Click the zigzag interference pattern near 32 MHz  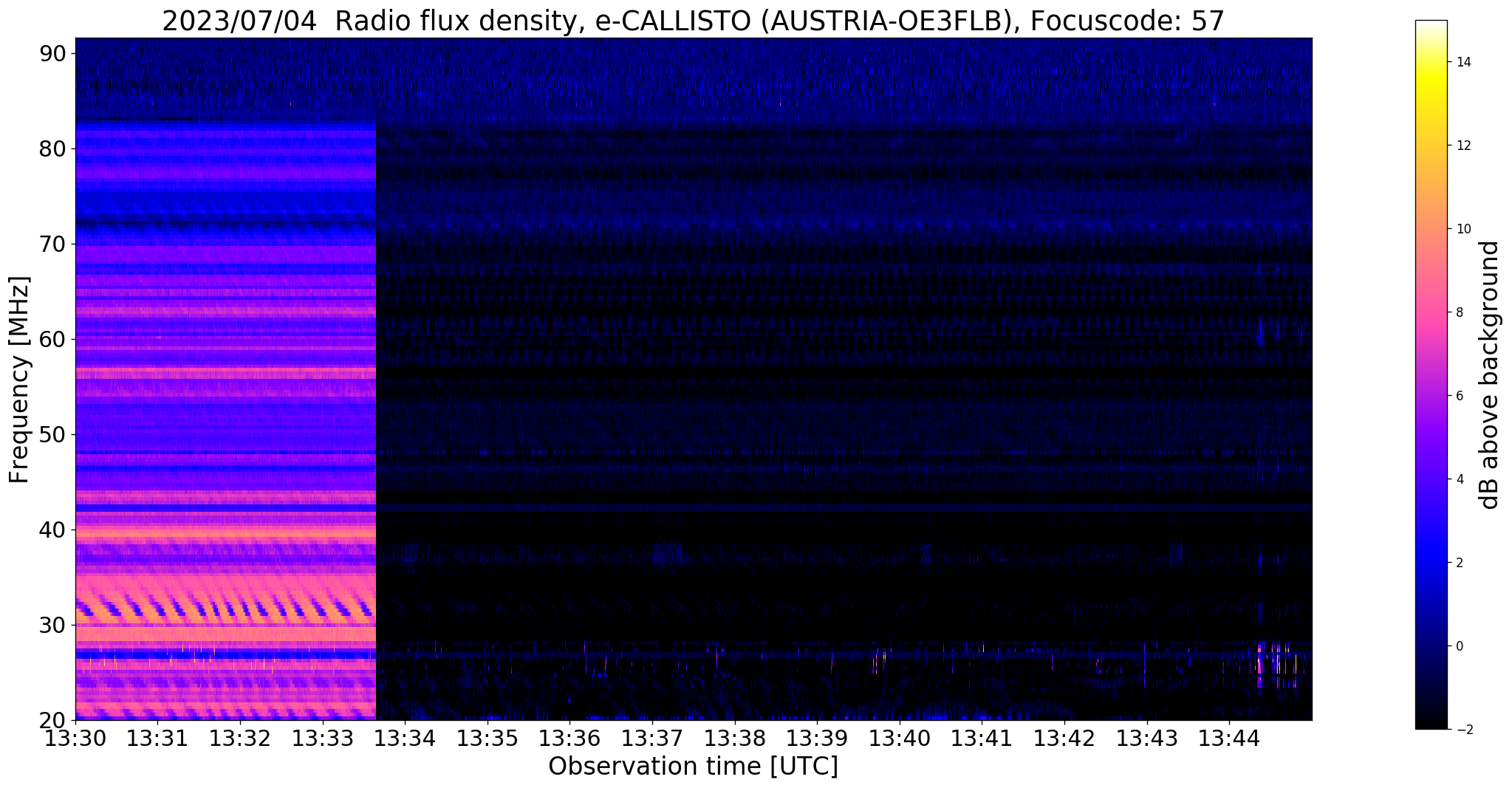pyautogui.click(x=225, y=609)
